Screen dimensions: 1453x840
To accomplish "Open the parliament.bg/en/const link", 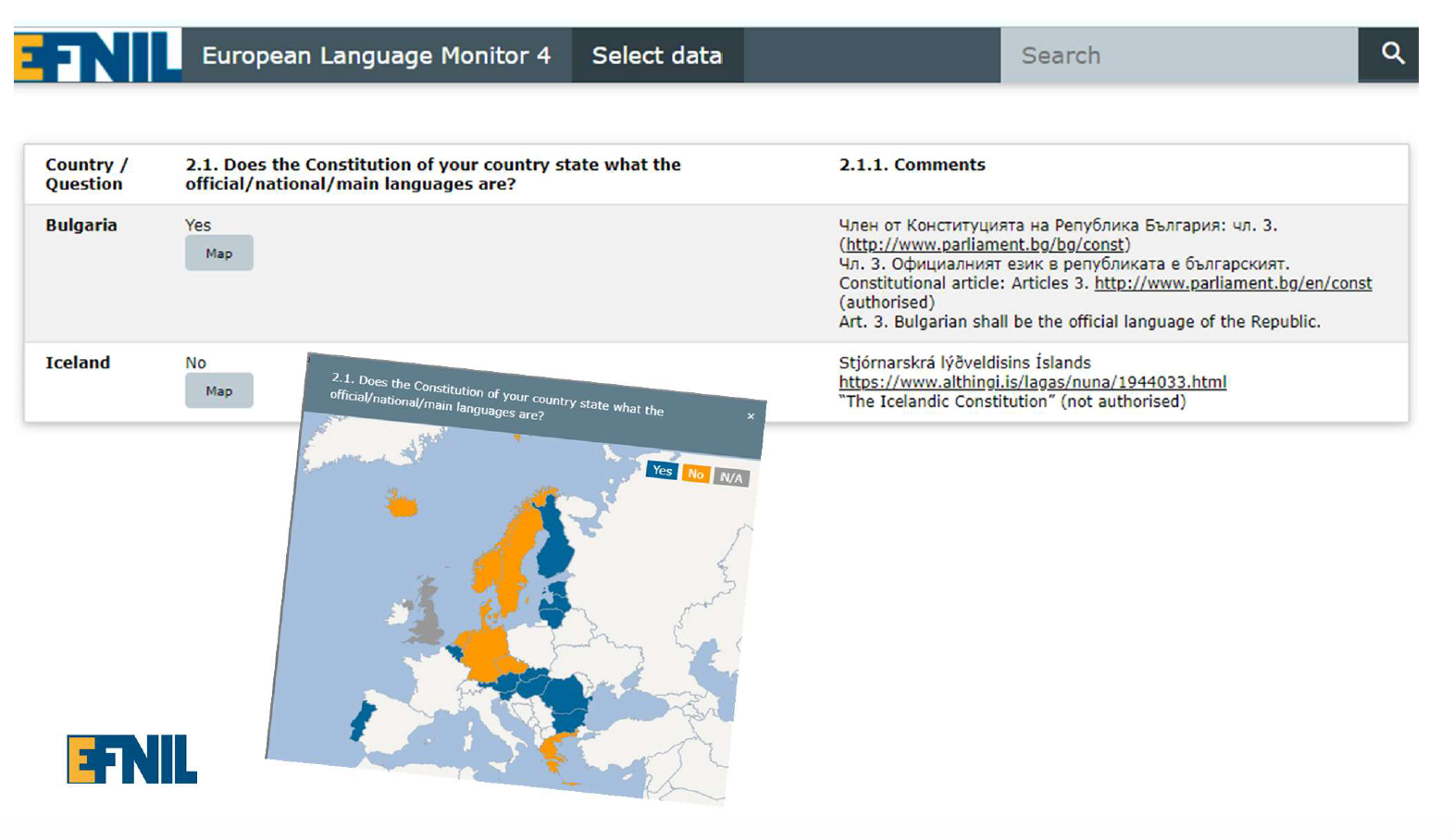I will pos(1233,283).
